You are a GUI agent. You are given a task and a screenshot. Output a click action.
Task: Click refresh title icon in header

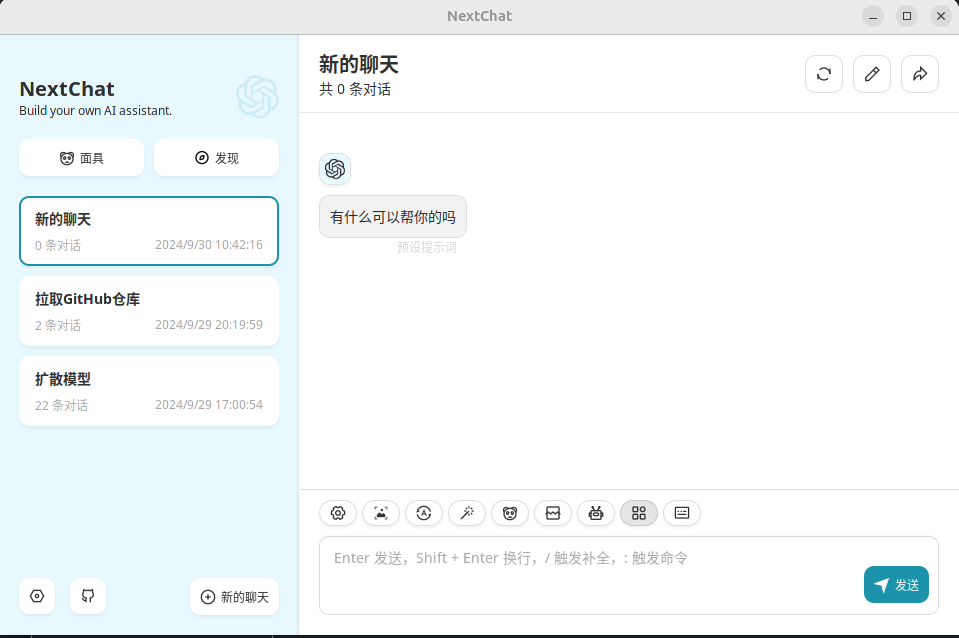(x=824, y=74)
